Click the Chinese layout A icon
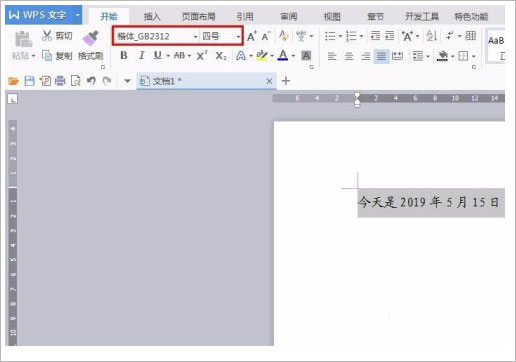The image size is (516, 362). tap(407, 36)
